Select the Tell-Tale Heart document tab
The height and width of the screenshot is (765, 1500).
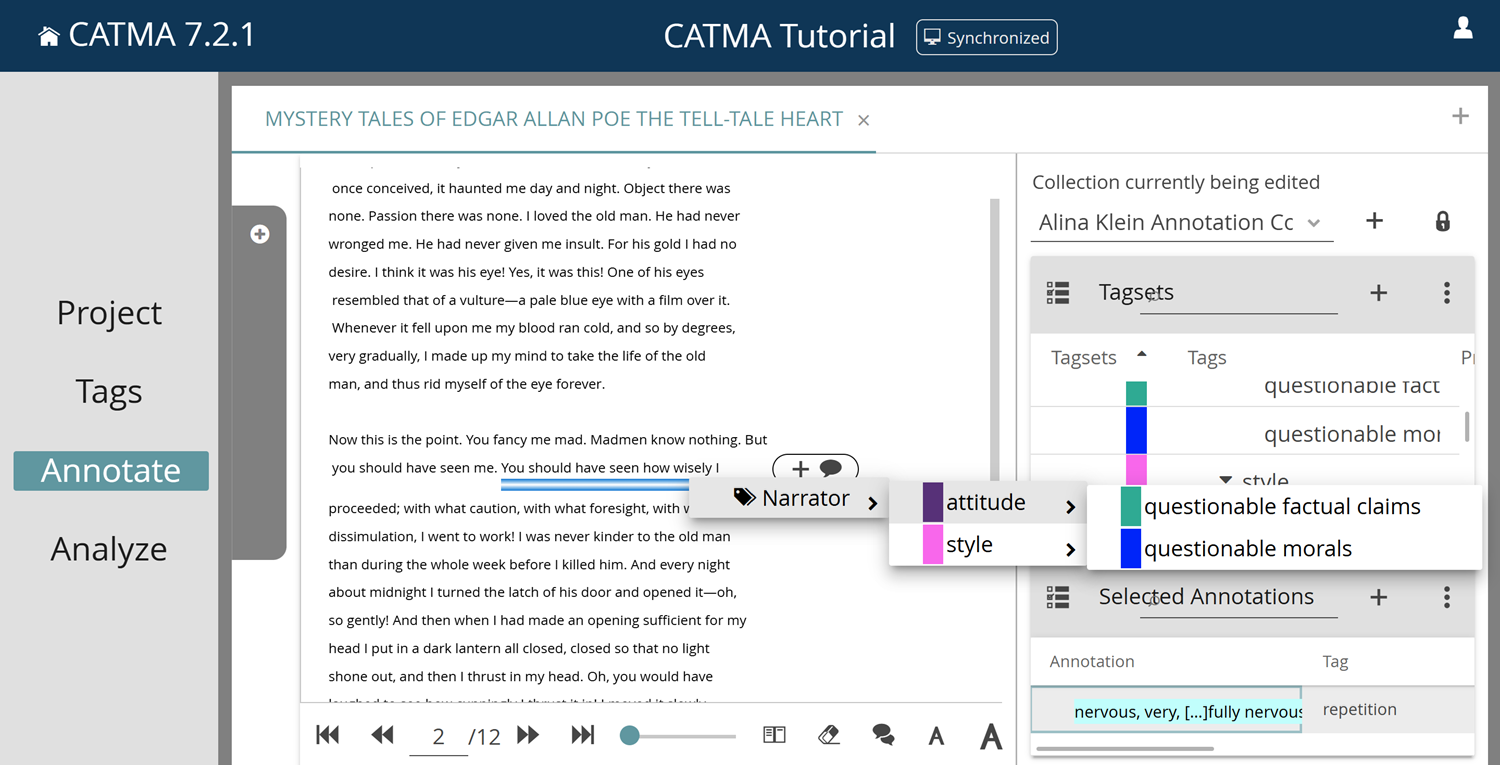pos(554,119)
